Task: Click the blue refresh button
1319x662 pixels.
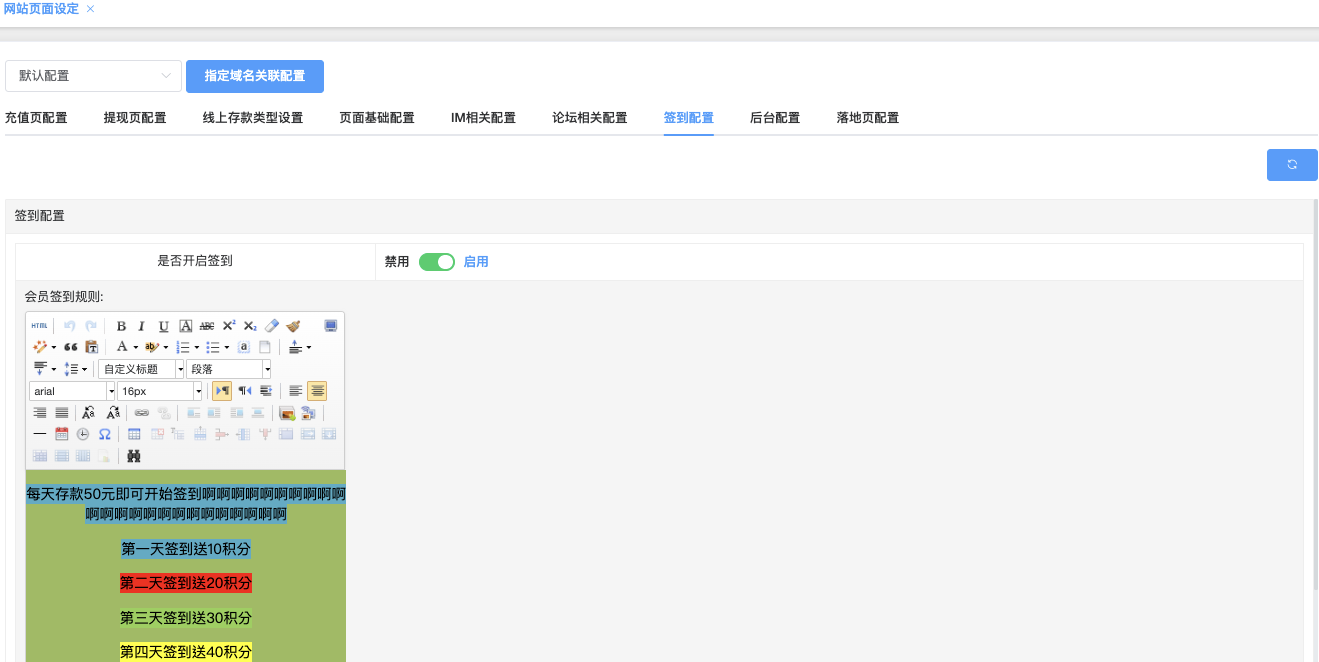Action: (x=1291, y=165)
